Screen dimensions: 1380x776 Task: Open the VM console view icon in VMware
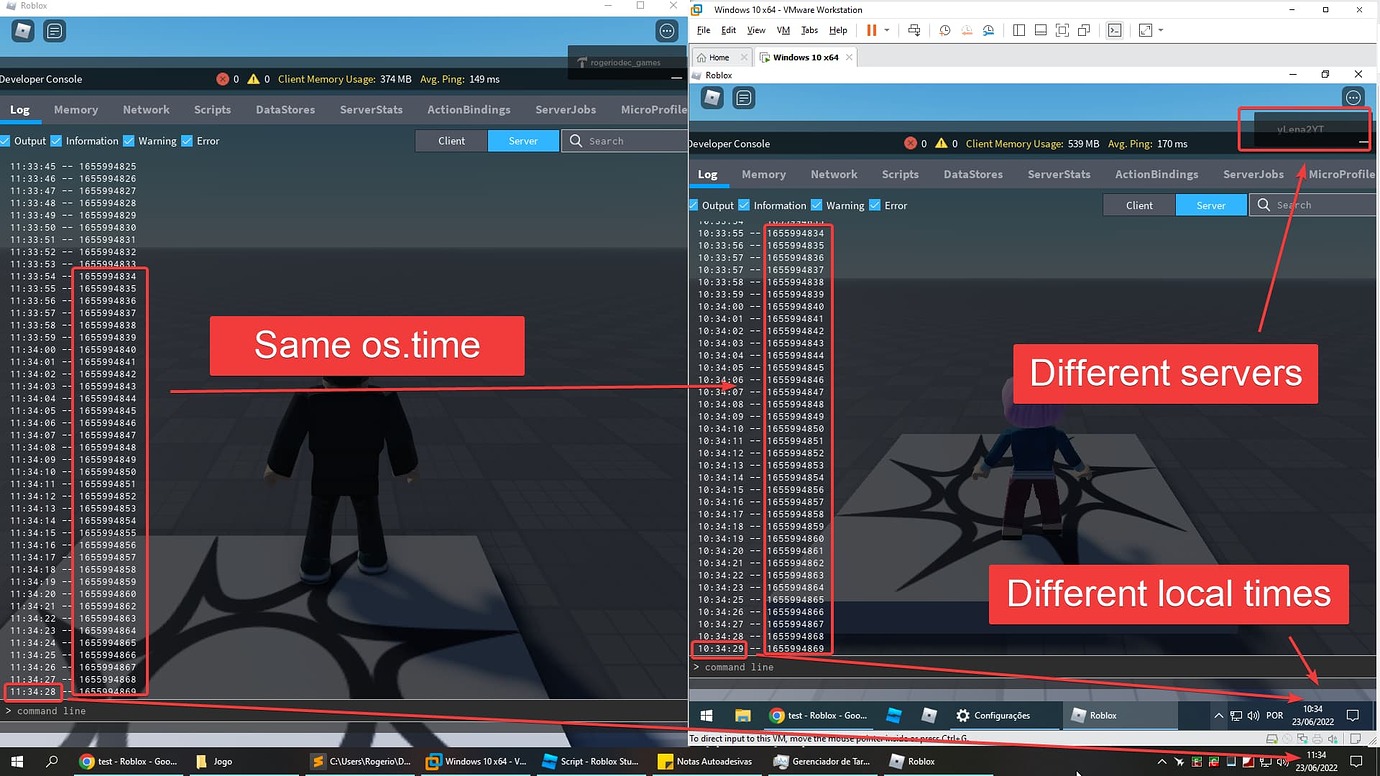click(1113, 30)
